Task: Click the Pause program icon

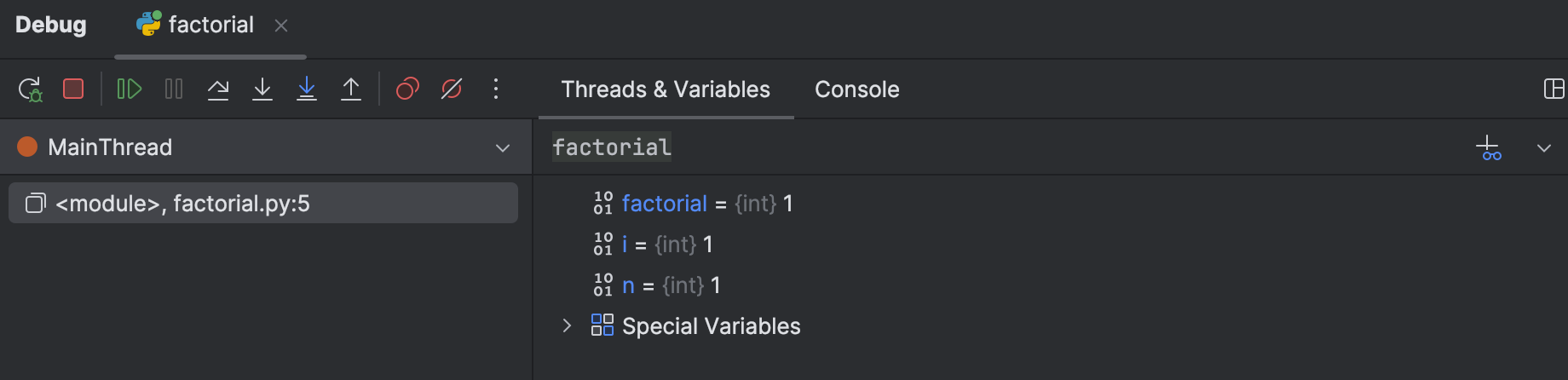Action: coord(174,89)
